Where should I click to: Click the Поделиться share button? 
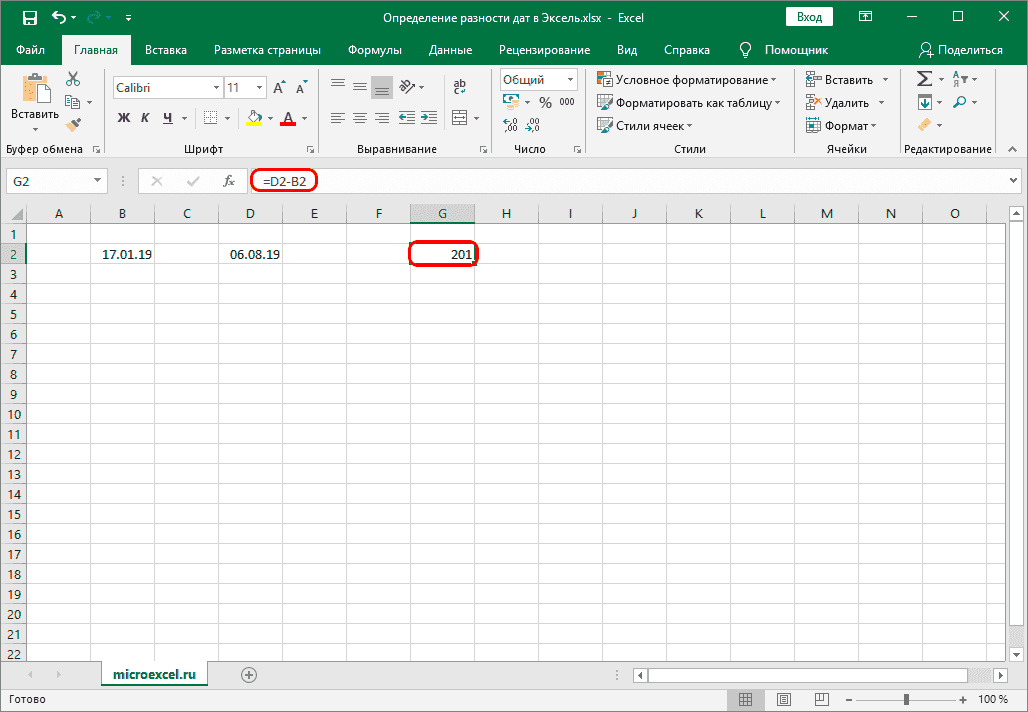click(x=960, y=50)
